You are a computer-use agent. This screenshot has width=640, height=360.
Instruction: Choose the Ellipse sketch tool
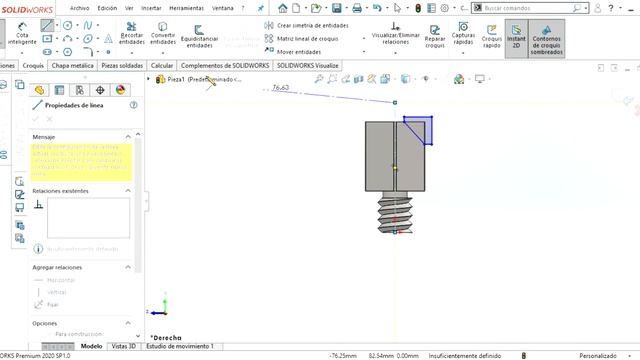click(88, 39)
